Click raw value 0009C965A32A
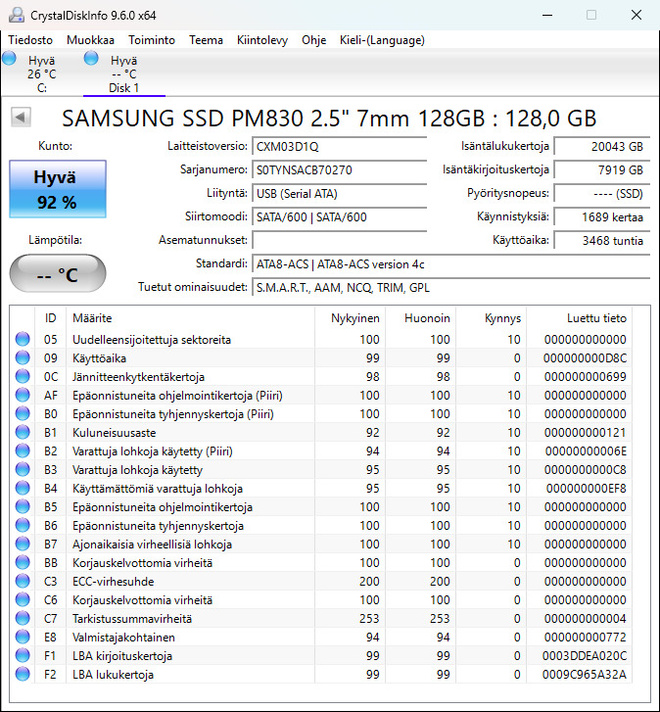This screenshot has width=660, height=712. tap(584, 674)
